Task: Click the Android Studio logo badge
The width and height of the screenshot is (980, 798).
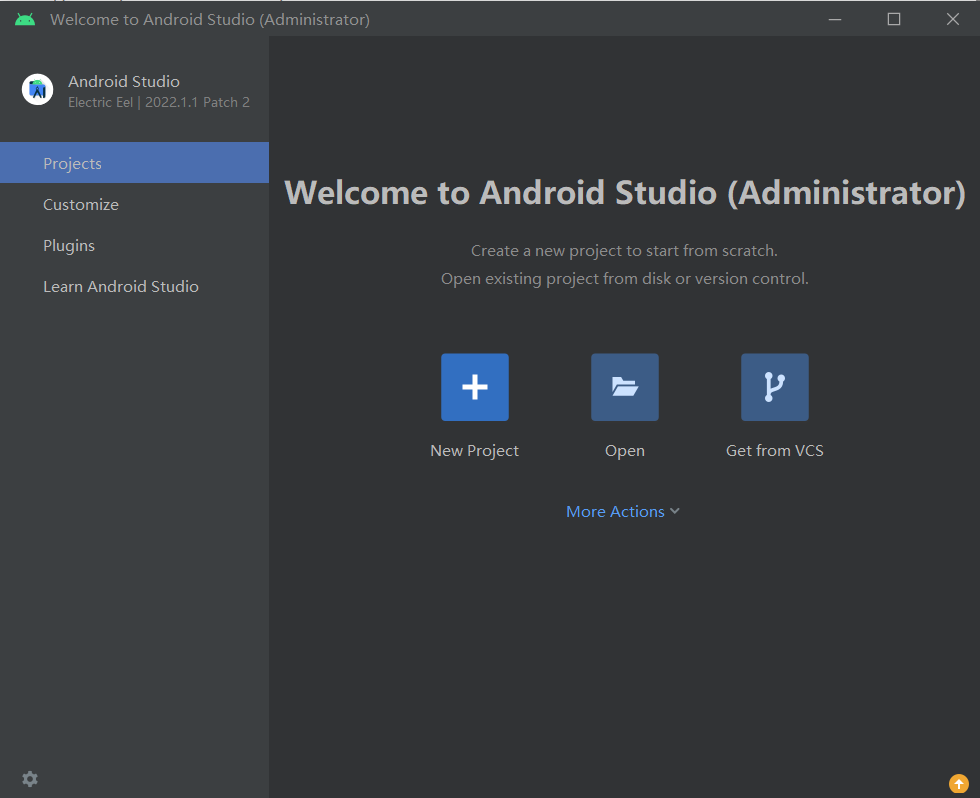Action: click(38, 89)
